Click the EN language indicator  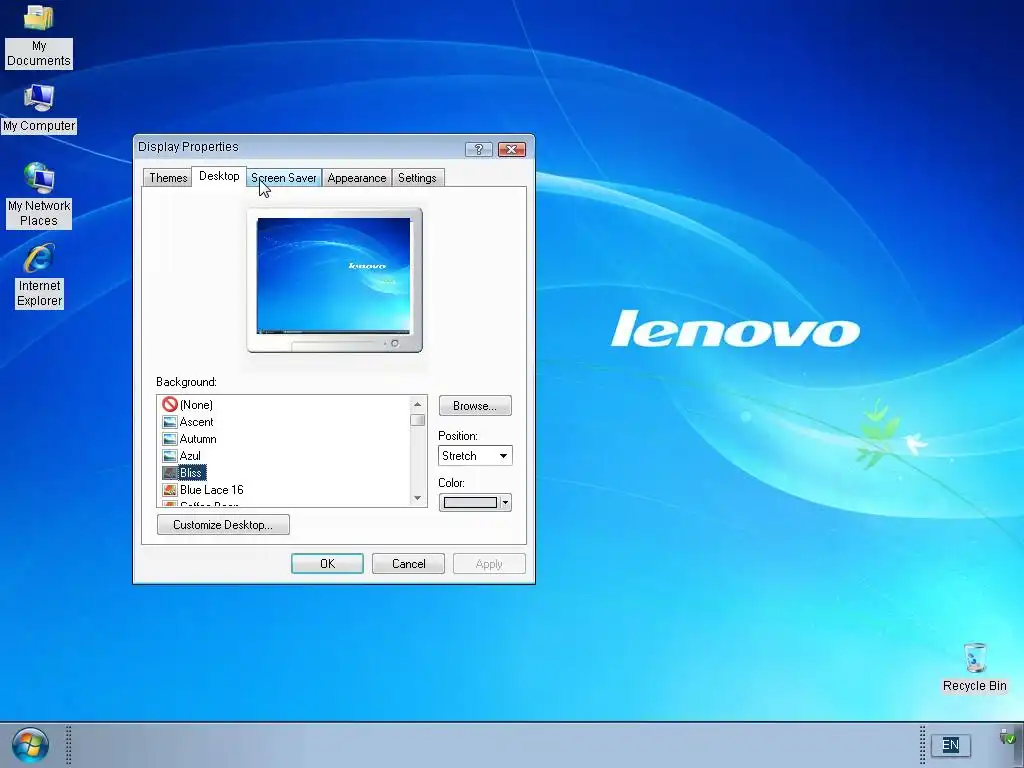click(950, 744)
